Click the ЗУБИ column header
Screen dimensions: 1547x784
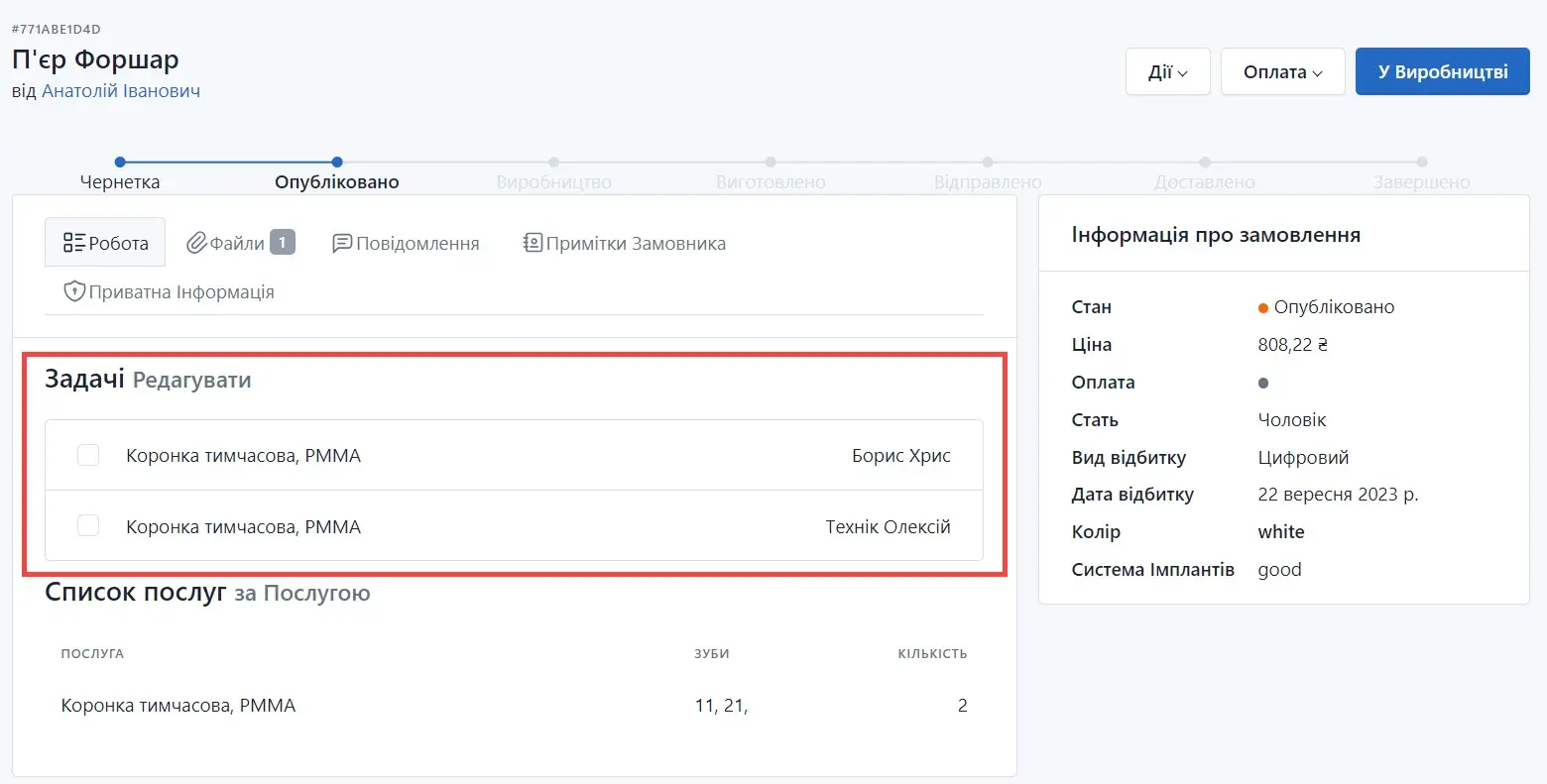[712, 654]
